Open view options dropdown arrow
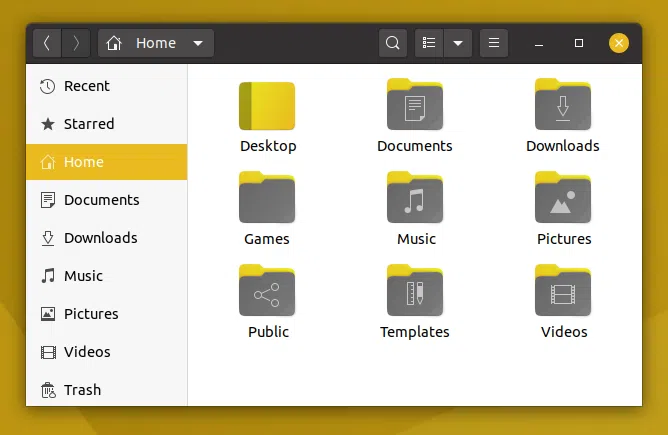668x435 pixels. click(x=458, y=43)
